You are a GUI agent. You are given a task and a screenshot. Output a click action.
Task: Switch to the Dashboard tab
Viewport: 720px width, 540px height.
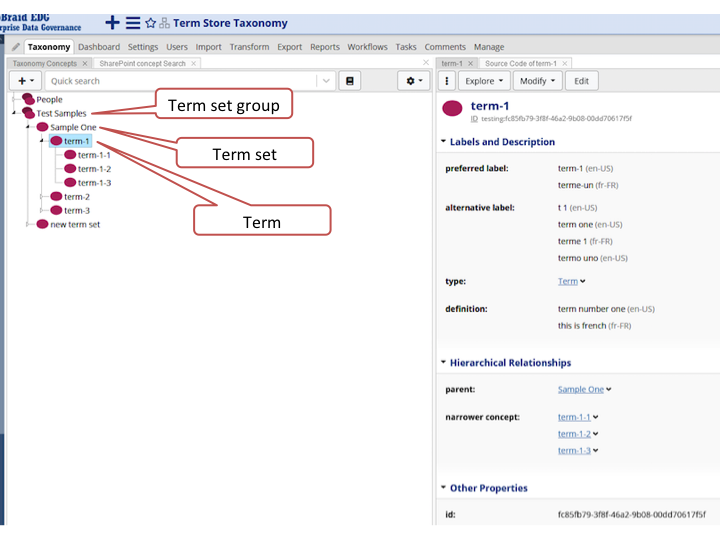coord(99,47)
